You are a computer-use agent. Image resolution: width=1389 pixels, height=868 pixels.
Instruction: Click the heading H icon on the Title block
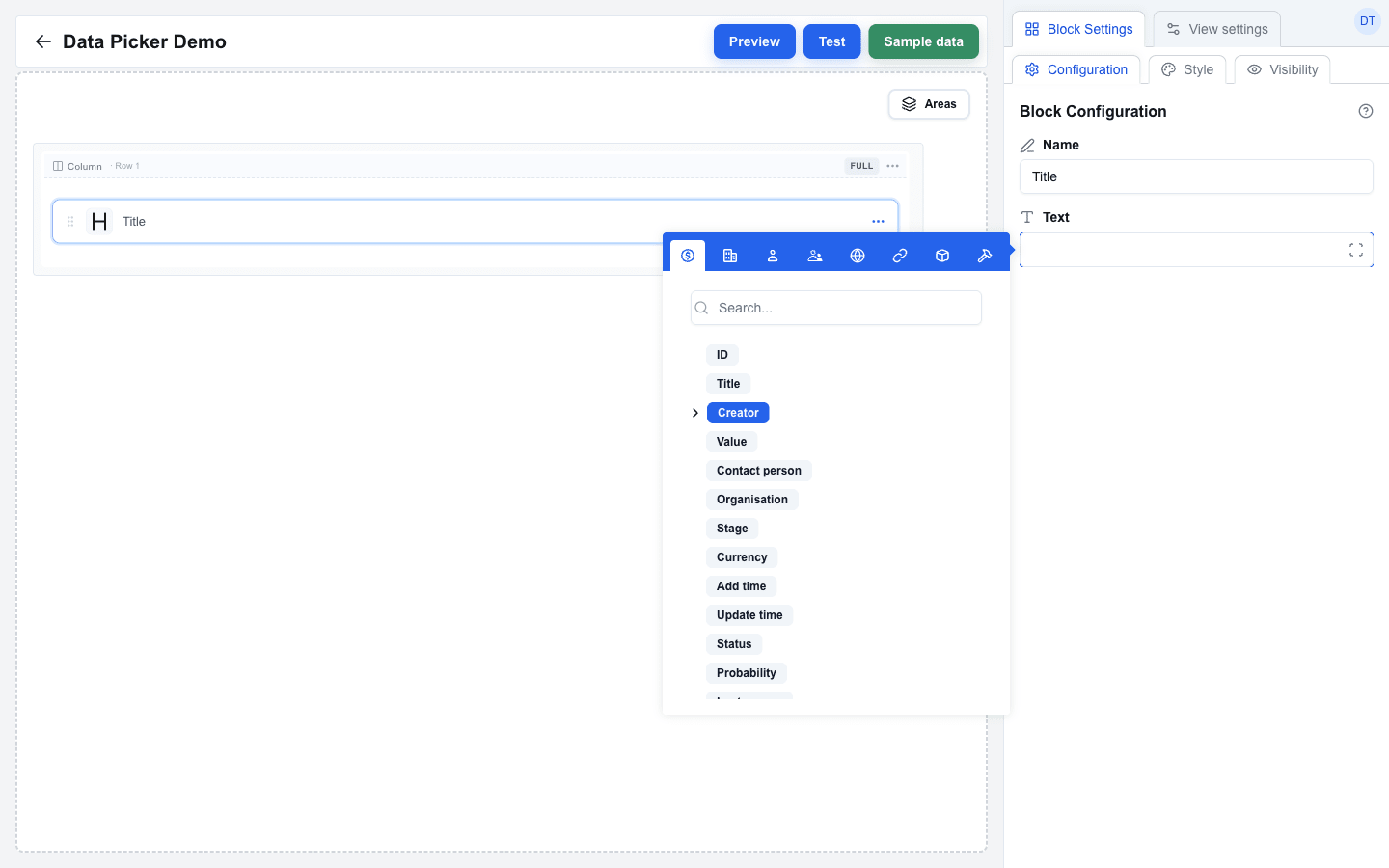point(99,222)
